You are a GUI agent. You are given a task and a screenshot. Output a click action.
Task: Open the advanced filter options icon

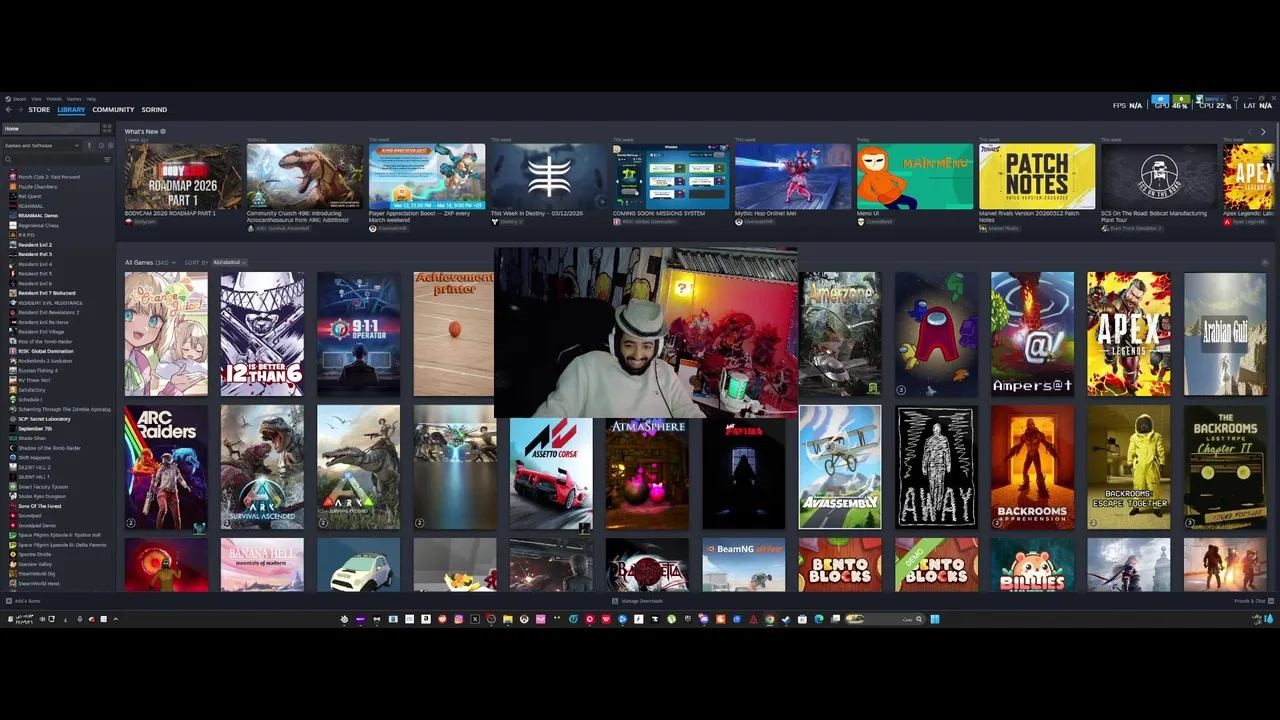click(x=107, y=160)
